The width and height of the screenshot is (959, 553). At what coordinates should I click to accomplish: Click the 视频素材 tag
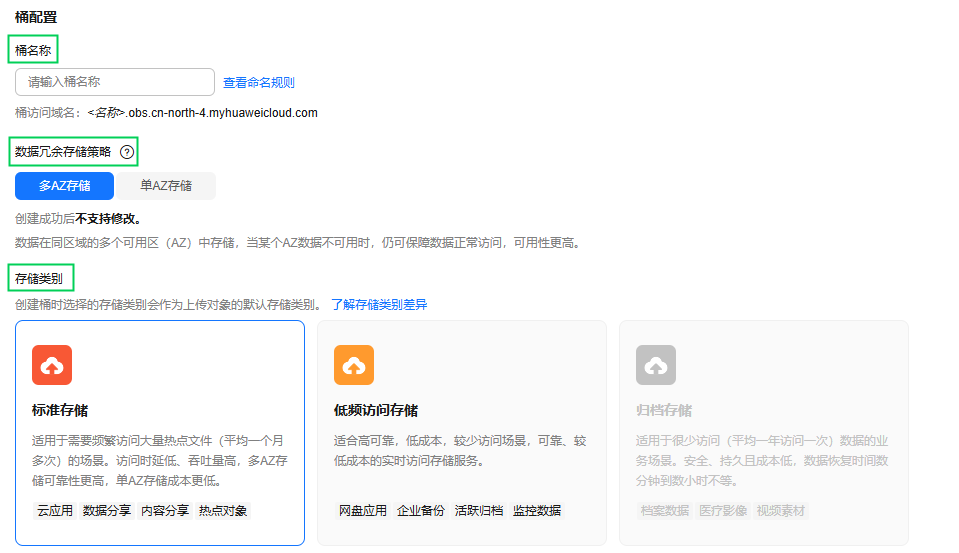pos(780,511)
